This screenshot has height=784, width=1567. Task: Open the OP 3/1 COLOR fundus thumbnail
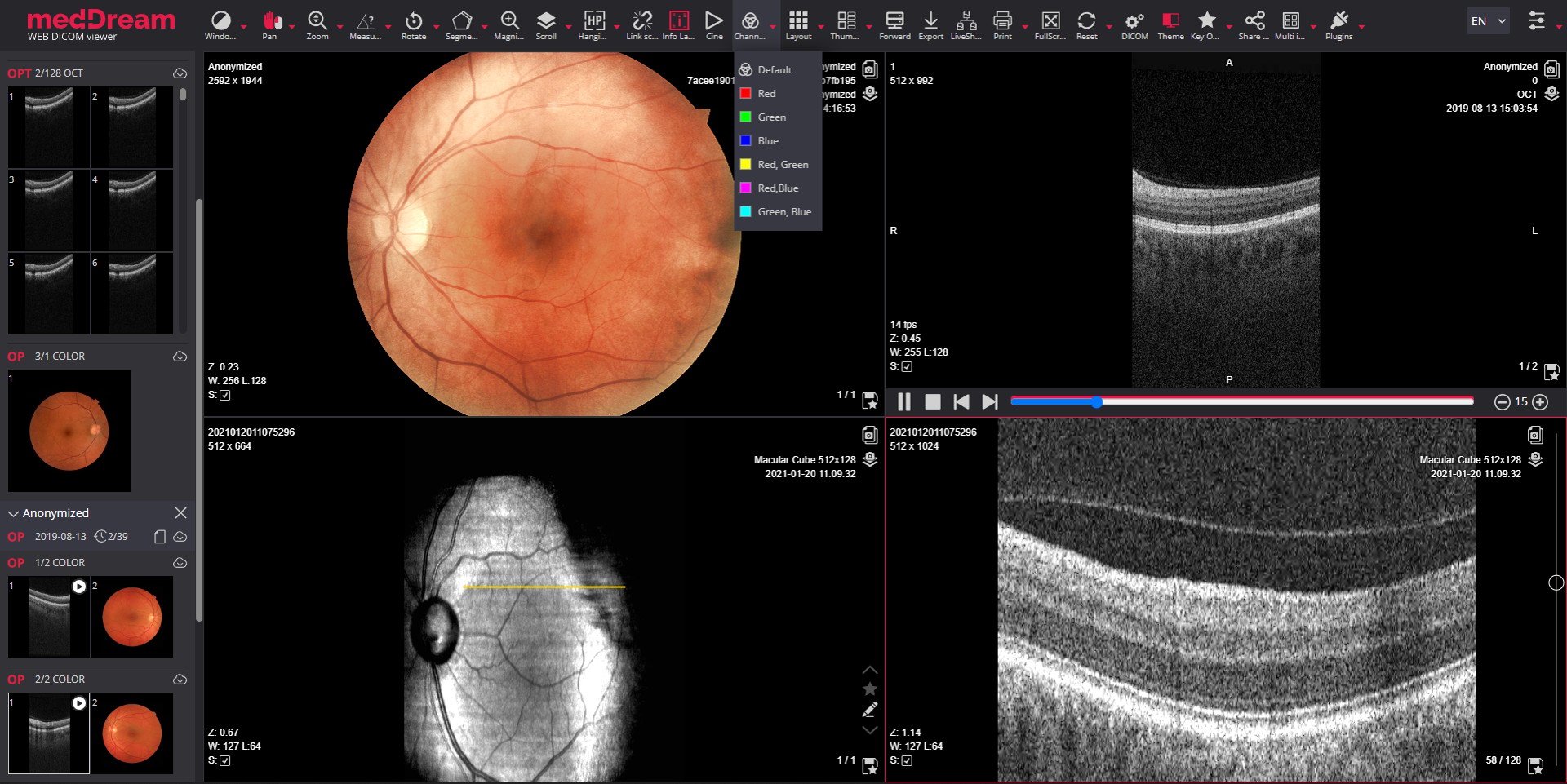[69, 431]
